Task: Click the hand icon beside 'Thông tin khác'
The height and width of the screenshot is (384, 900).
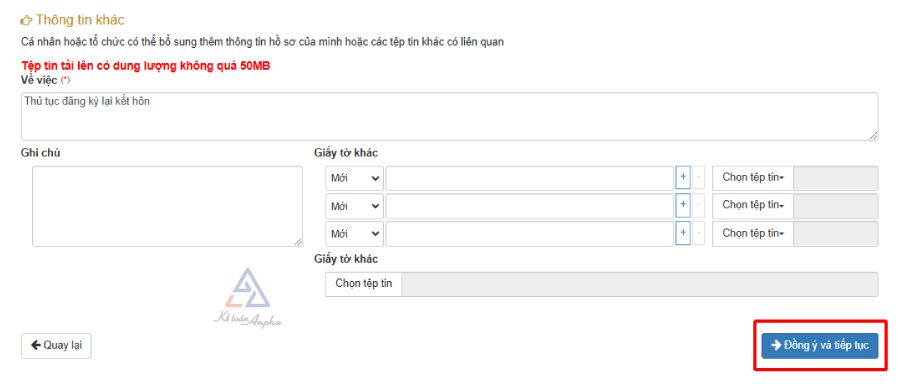Action: tap(26, 21)
